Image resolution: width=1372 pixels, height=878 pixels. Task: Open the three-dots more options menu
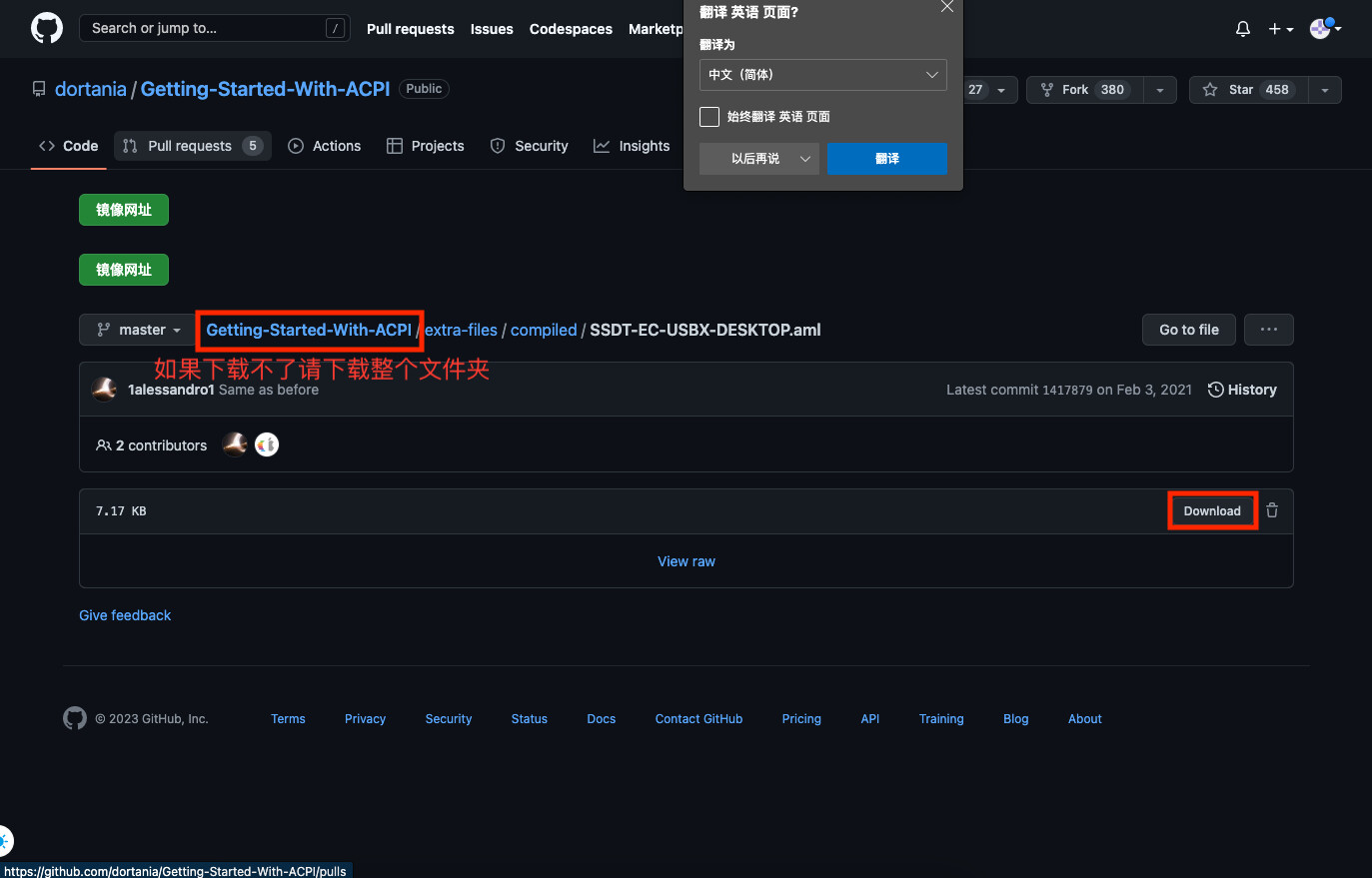1269,330
